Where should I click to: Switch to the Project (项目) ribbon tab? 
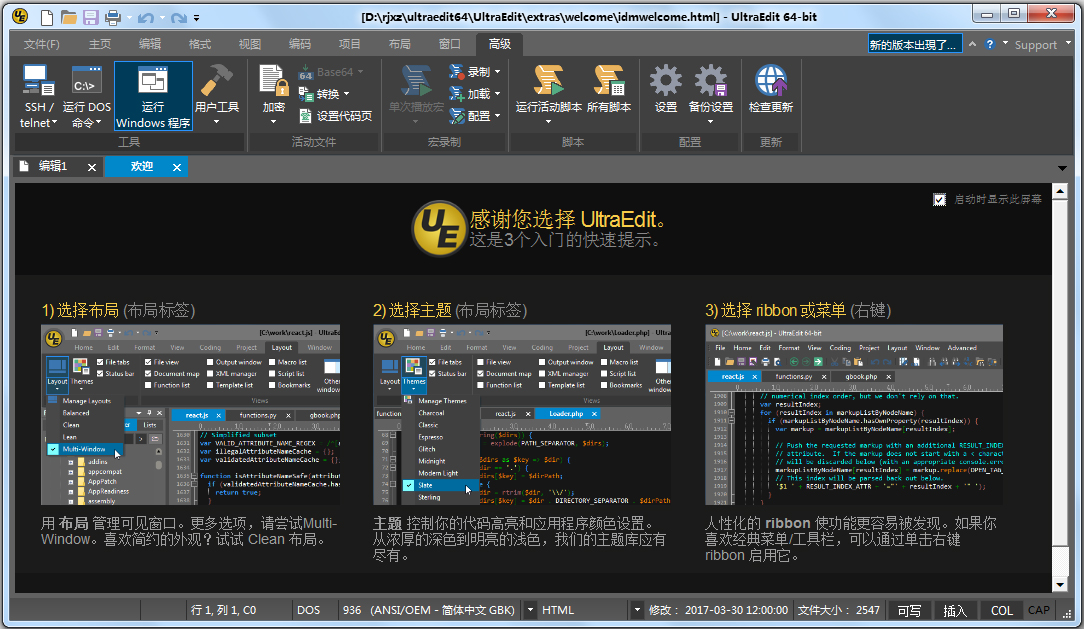(349, 44)
